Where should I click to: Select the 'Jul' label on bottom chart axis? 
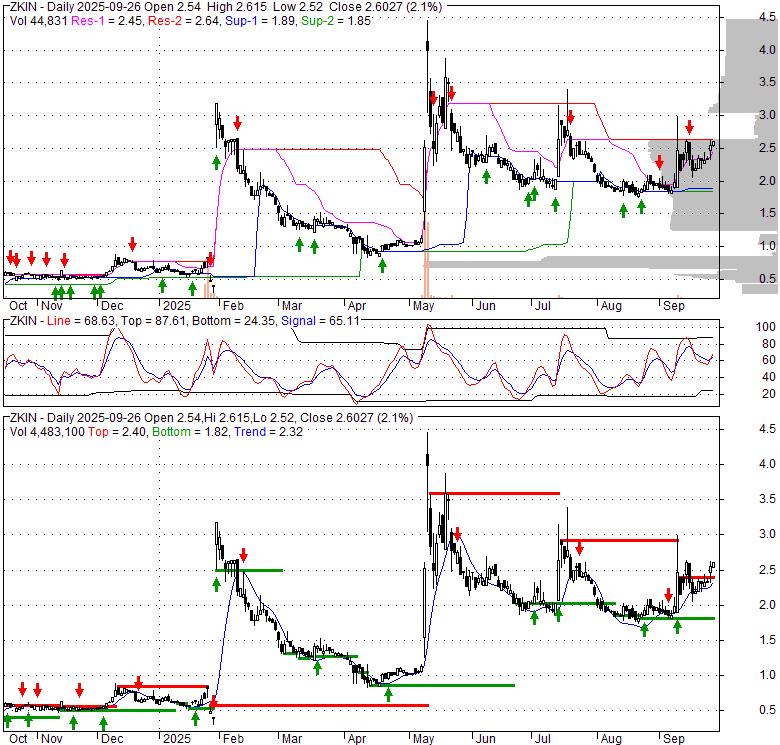[x=542, y=739]
